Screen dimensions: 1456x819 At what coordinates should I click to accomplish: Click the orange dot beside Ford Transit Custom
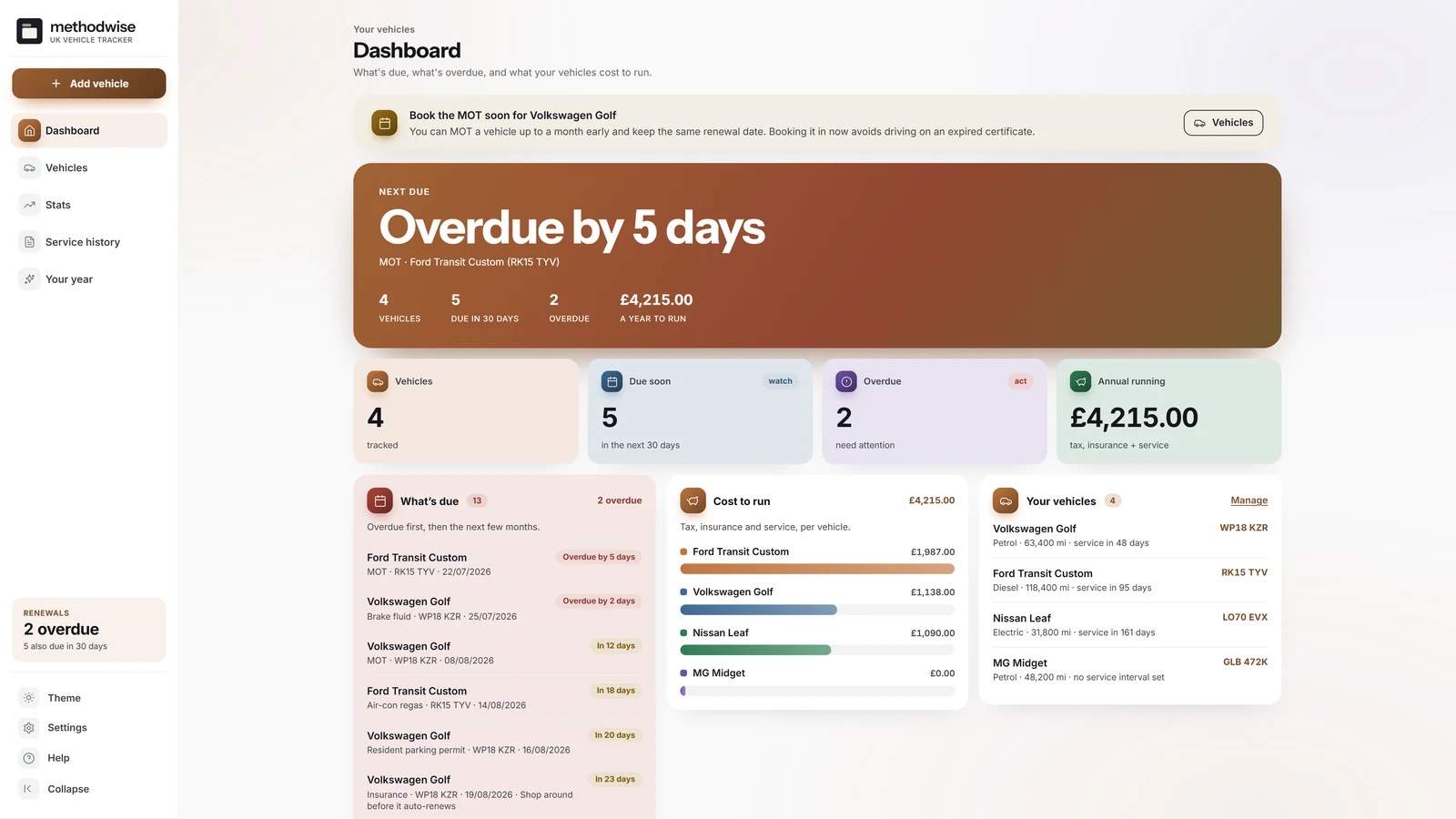pyautogui.click(x=683, y=551)
